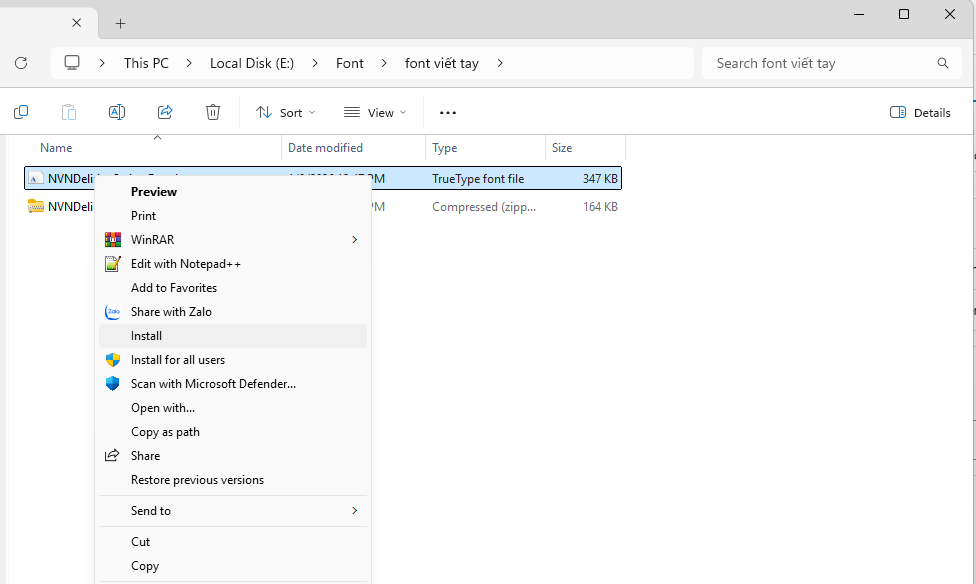Screen dimensions: 976x584
Task: Click the Delete trash icon in the toolbar
Action: click(213, 112)
